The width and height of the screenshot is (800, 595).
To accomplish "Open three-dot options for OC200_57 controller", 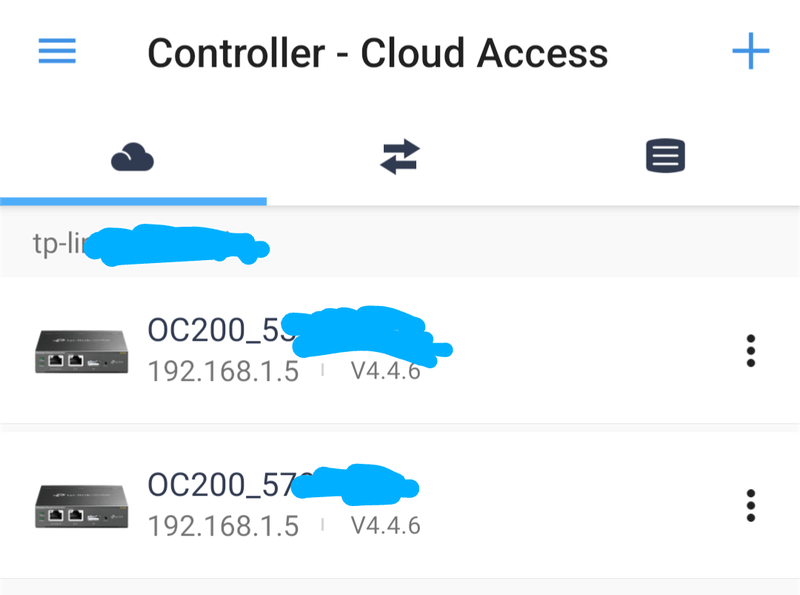I will [x=750, y=505].
